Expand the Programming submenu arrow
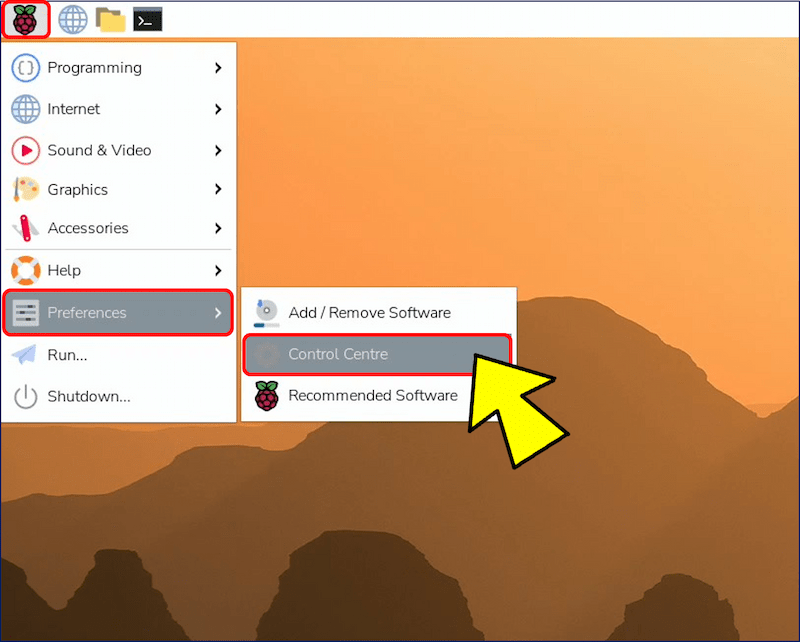Viewport: 800px width, 642px height. point(218,68)
